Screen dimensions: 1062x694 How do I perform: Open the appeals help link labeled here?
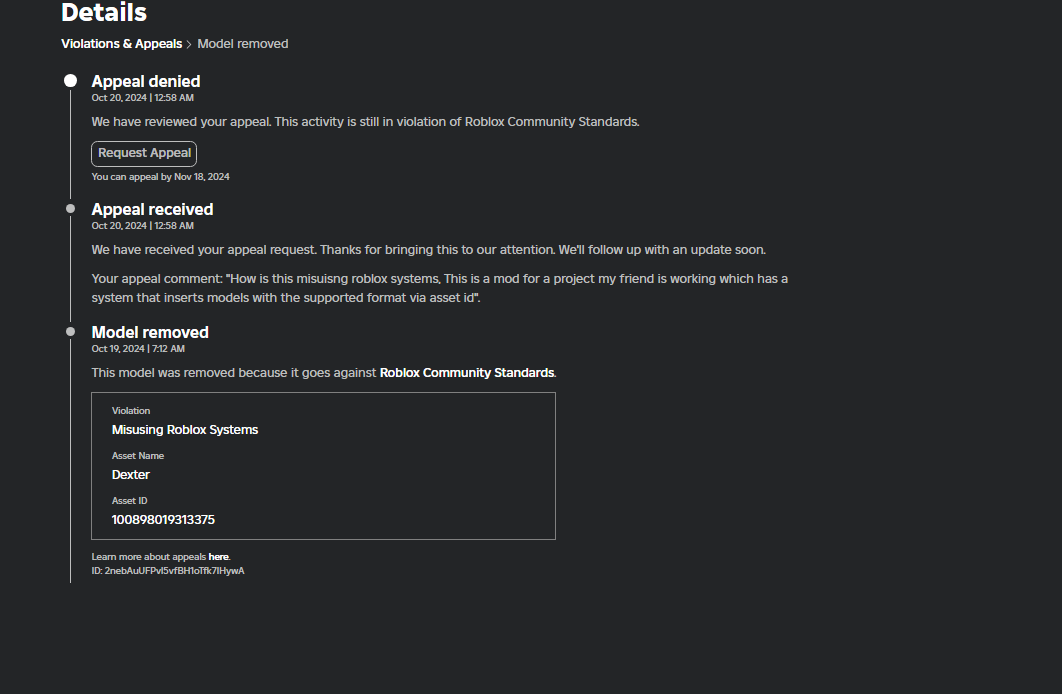click(218, 556)
